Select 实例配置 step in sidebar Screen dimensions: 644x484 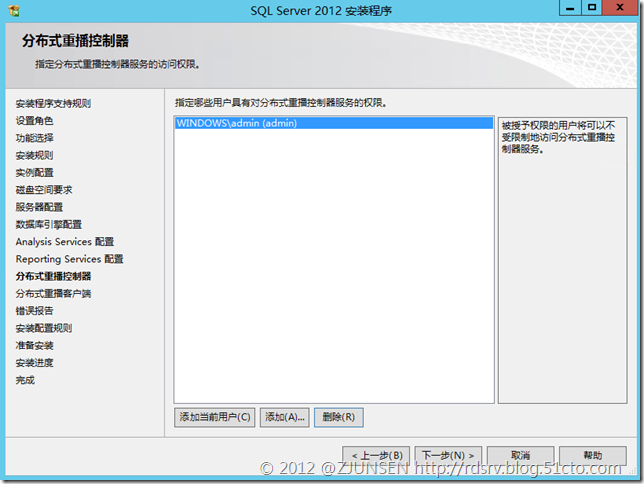pyautogui.click(x=34, y=173)
